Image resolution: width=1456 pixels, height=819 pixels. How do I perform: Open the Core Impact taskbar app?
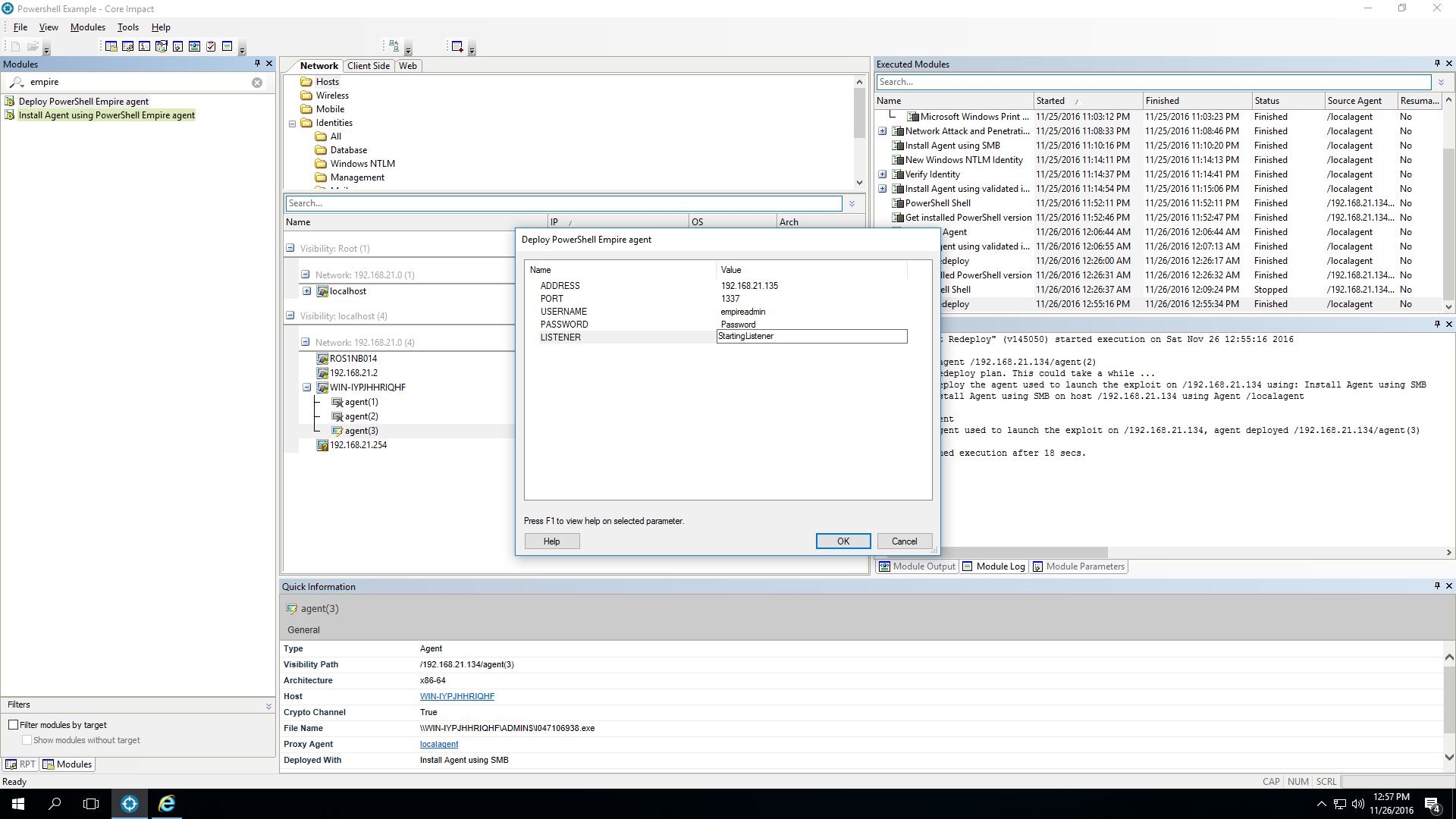(x=130, y=804)
